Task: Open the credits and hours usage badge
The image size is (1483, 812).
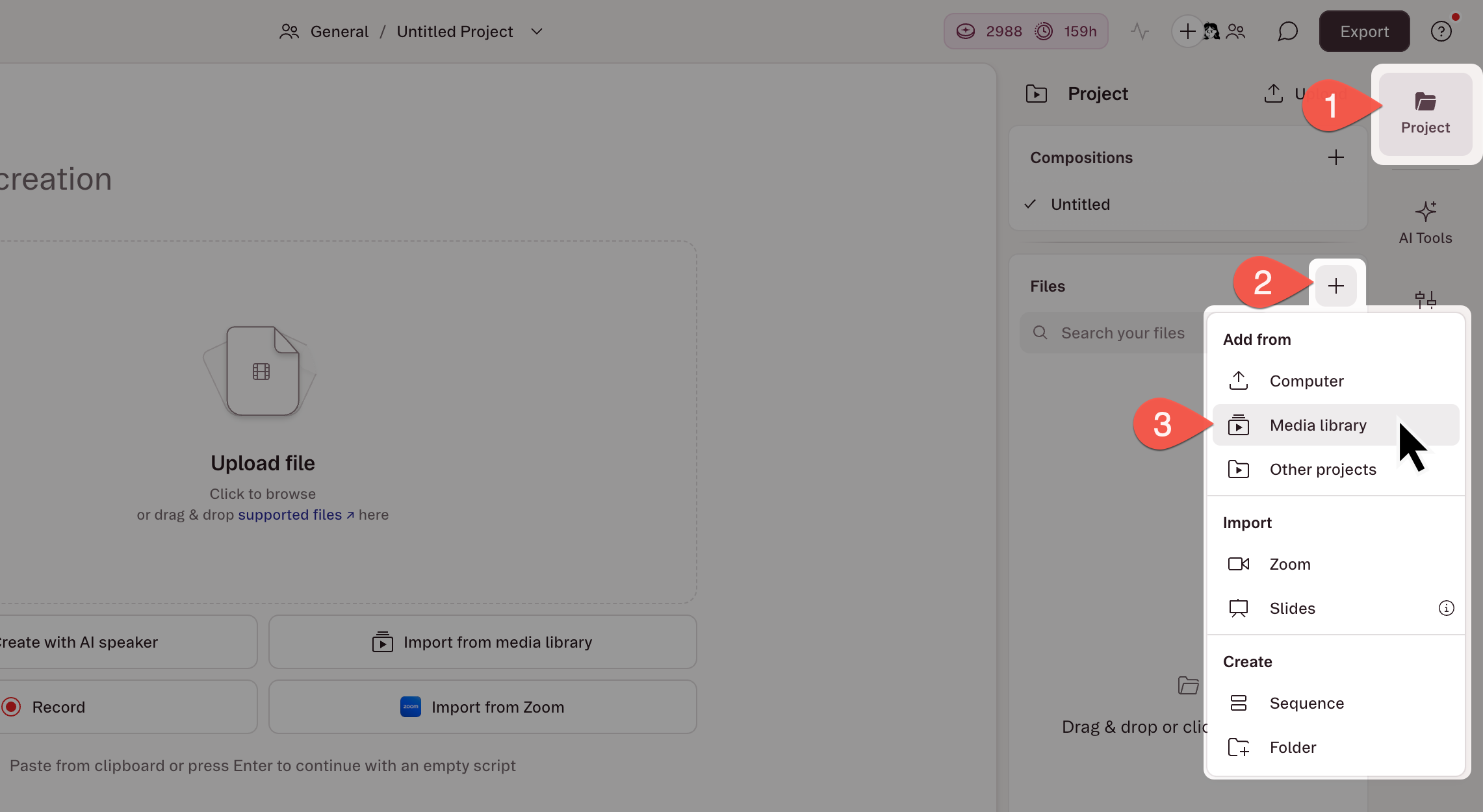Action: coord(1025,31)
